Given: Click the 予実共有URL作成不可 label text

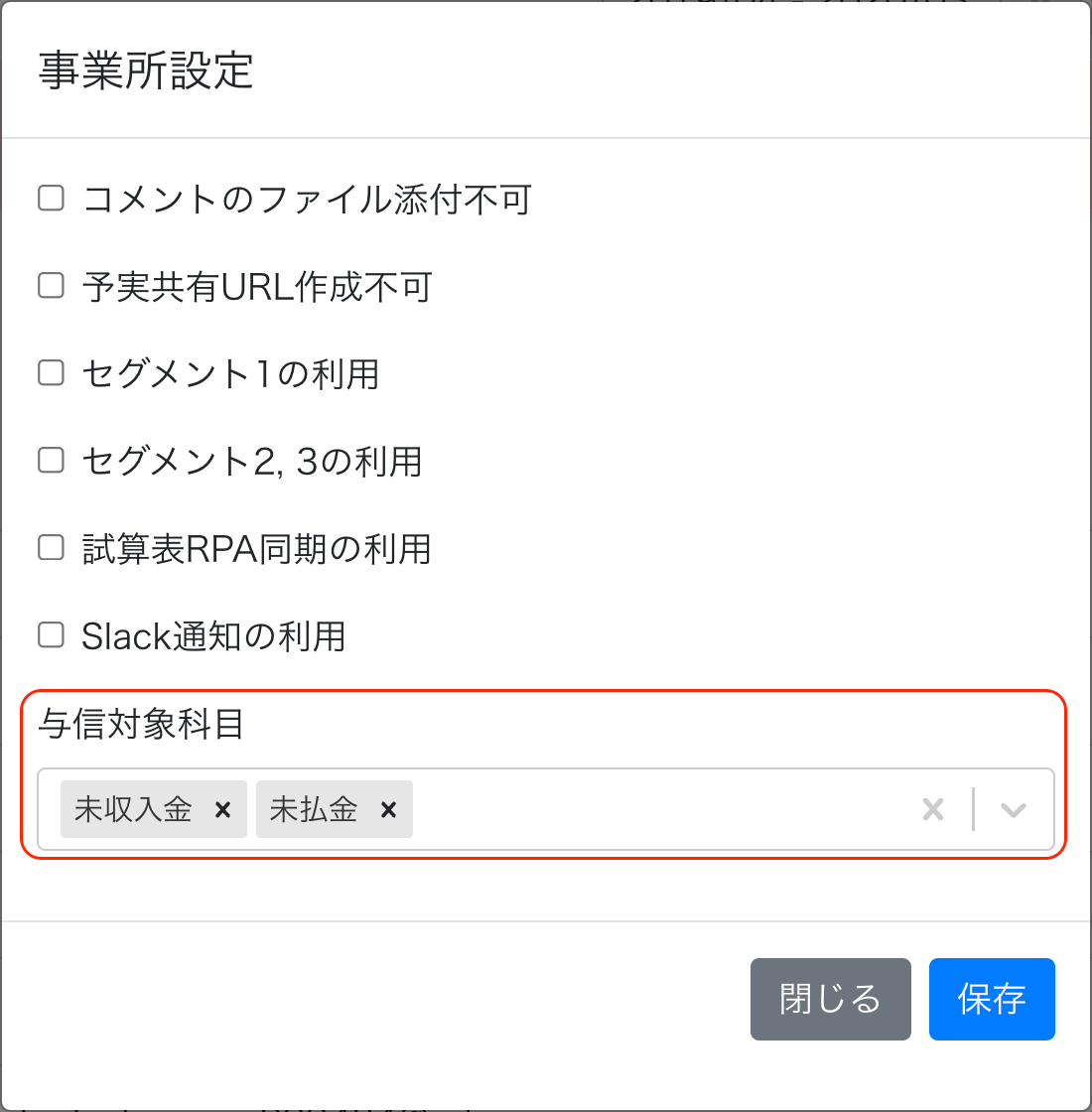Looking at the screenshot, I should point(257,287).
